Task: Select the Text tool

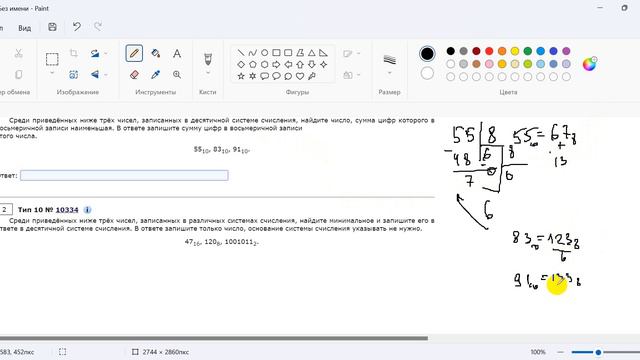Action: [177, 53]
